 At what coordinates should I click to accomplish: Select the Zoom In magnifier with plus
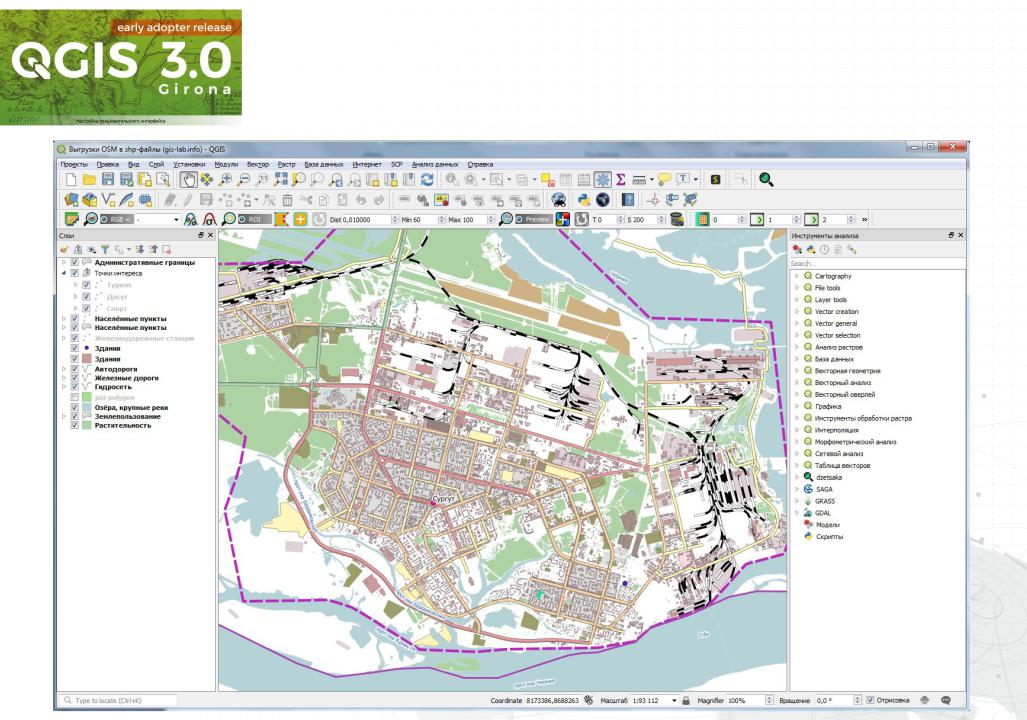[x=225, y=180]
